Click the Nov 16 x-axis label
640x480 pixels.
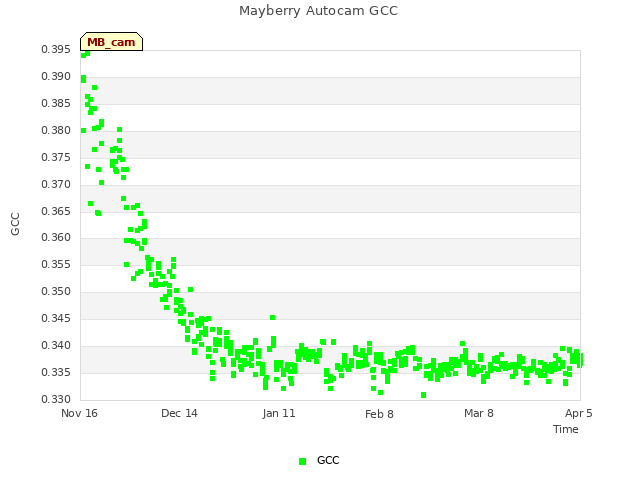pyautogui.click(x=80, y=413)
